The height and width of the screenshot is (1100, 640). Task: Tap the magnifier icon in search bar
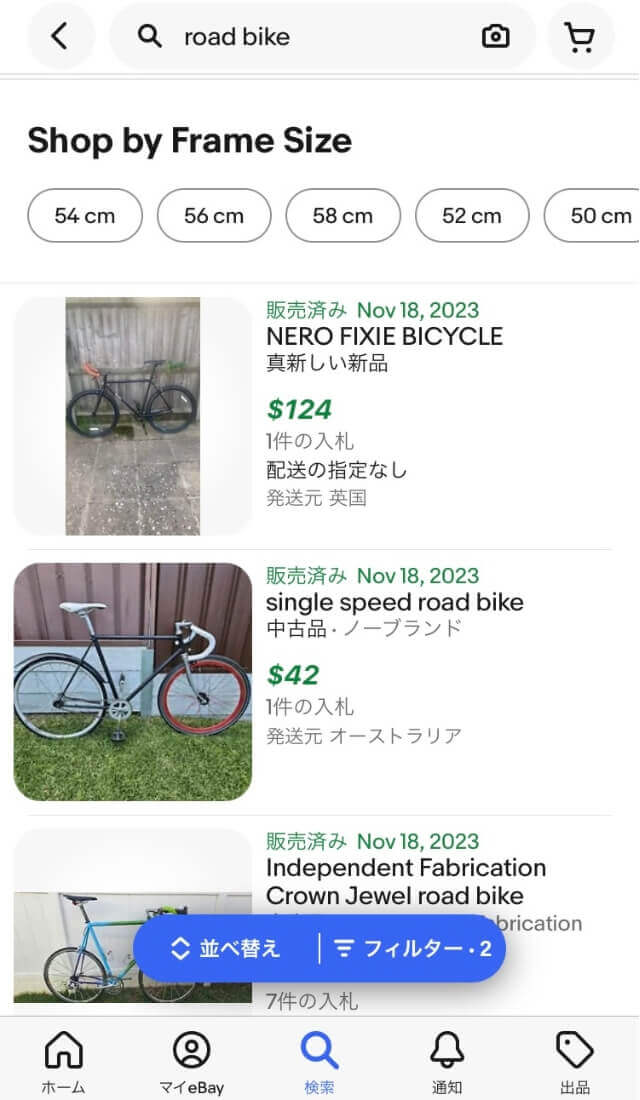tap(150, 37)
